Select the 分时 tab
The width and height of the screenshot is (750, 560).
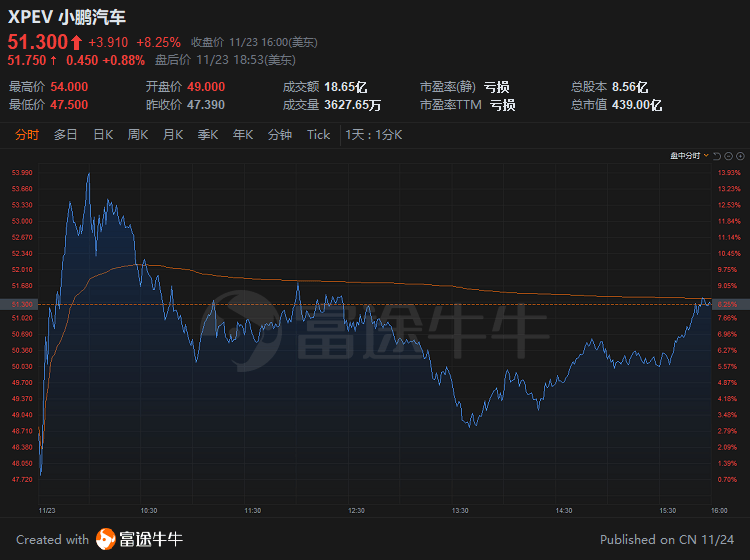[27, 135]
